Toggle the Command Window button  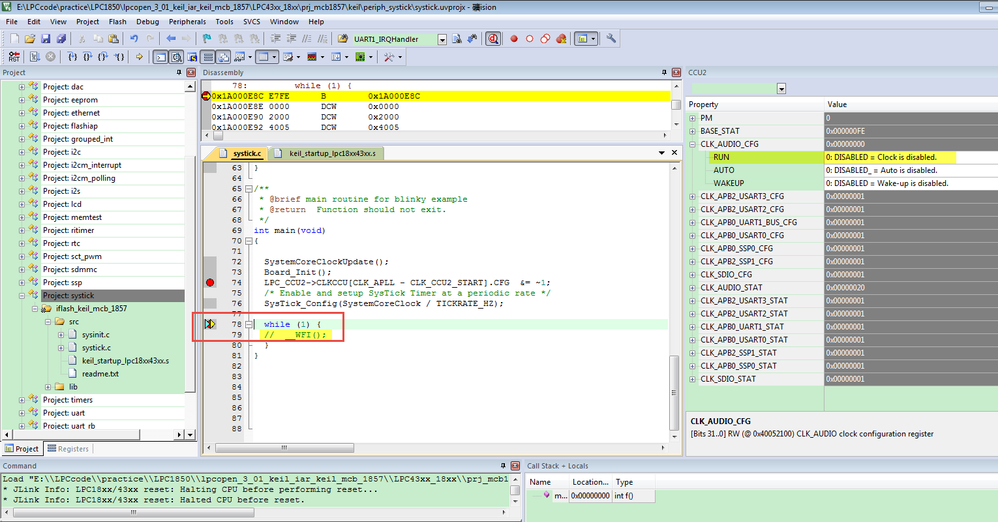(161, 57)
